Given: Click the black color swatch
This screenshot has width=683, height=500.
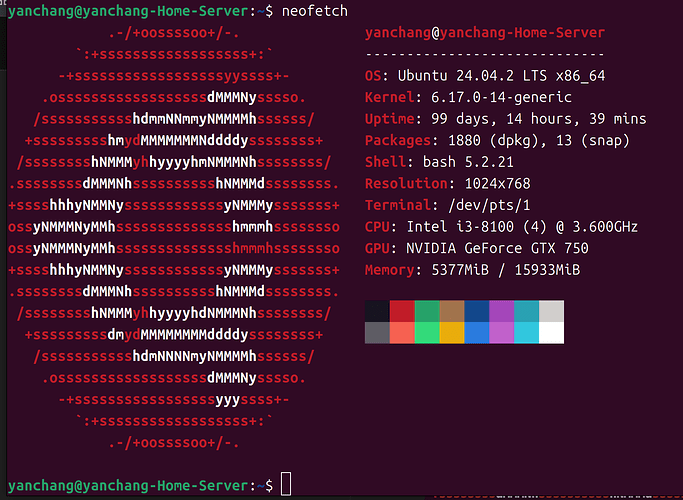Looking at the screenshot, I should click(377, 311).
